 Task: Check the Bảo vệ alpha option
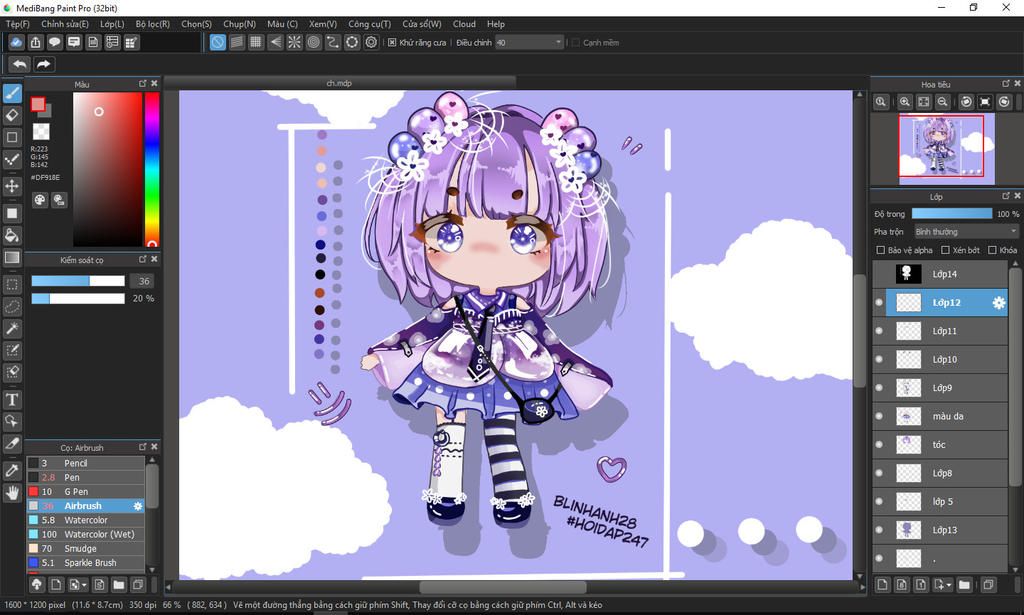(x=880, y=250)
